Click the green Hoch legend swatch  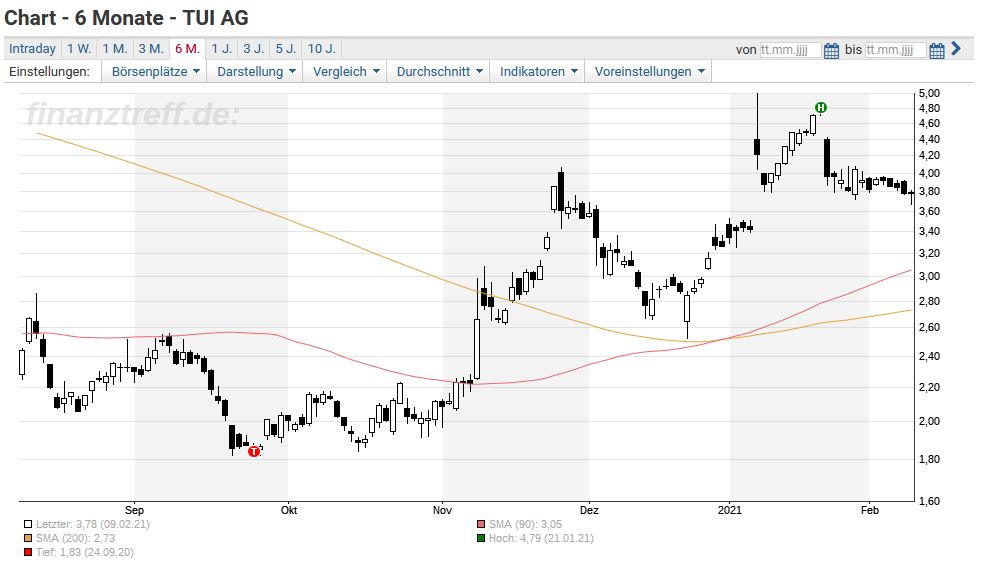click(x=481, y=538)
